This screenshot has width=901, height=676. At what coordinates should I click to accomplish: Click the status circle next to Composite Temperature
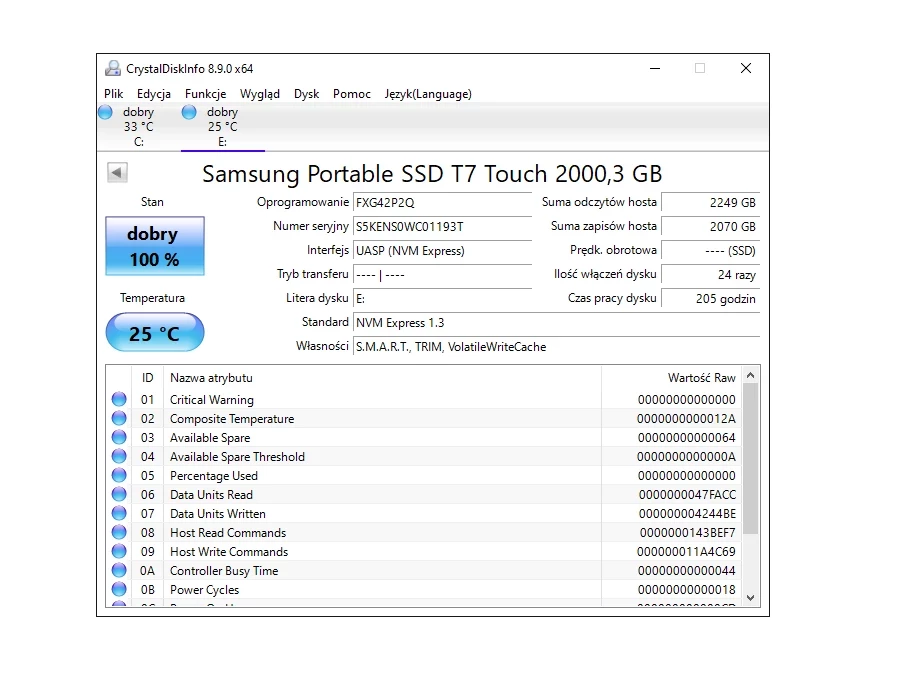pyautogui.click(x=120, y=418)
